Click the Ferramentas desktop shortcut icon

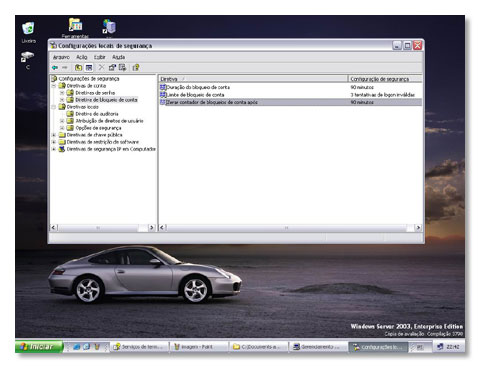(75, 25)
